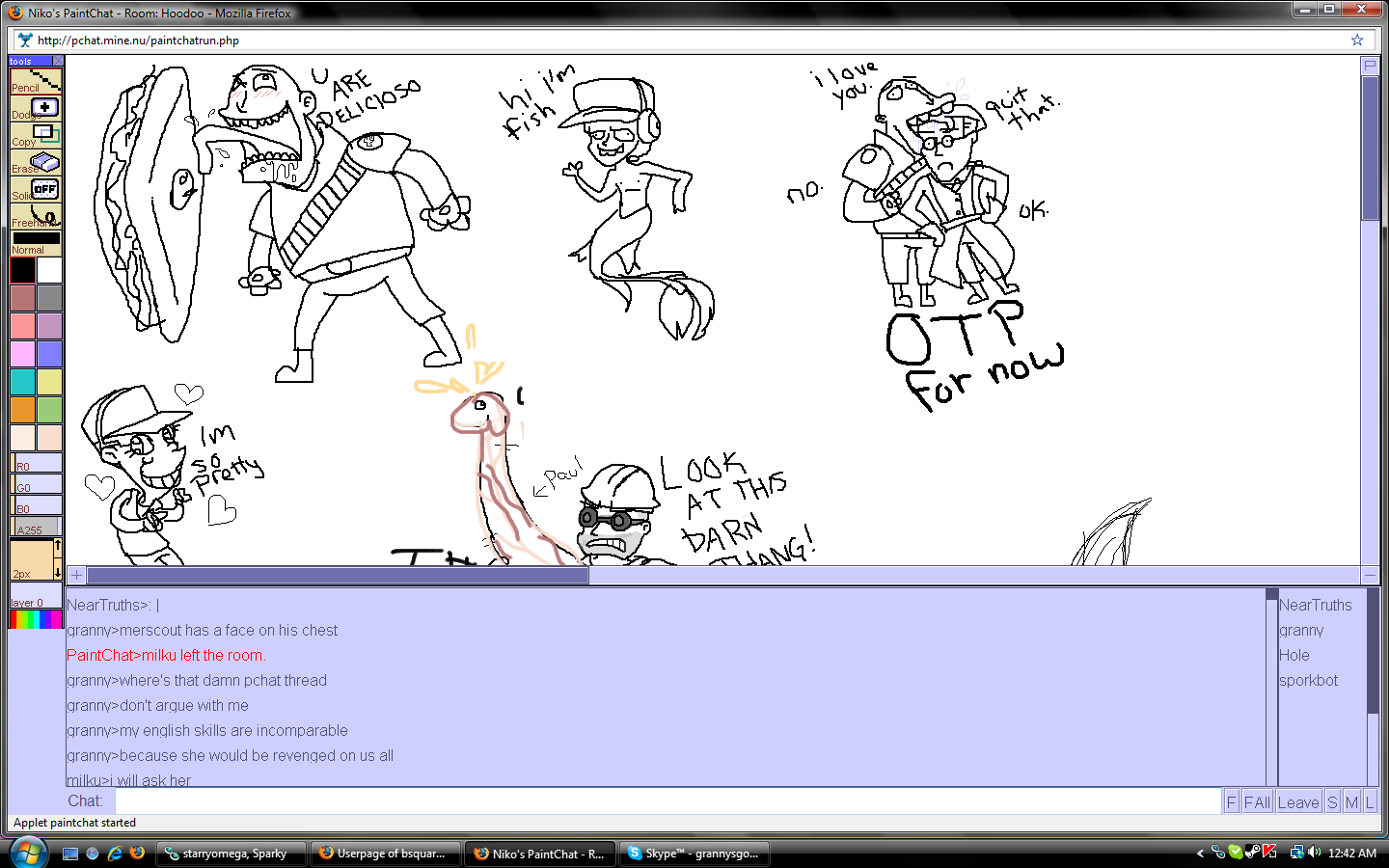This screenshot has height=868, width=1389.
Task: Pick the Erase tool
Action: point(36,162)
